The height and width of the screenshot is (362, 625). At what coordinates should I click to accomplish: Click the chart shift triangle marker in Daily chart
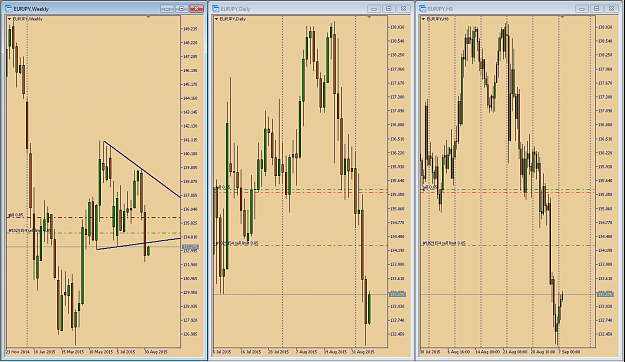(369, 17)
